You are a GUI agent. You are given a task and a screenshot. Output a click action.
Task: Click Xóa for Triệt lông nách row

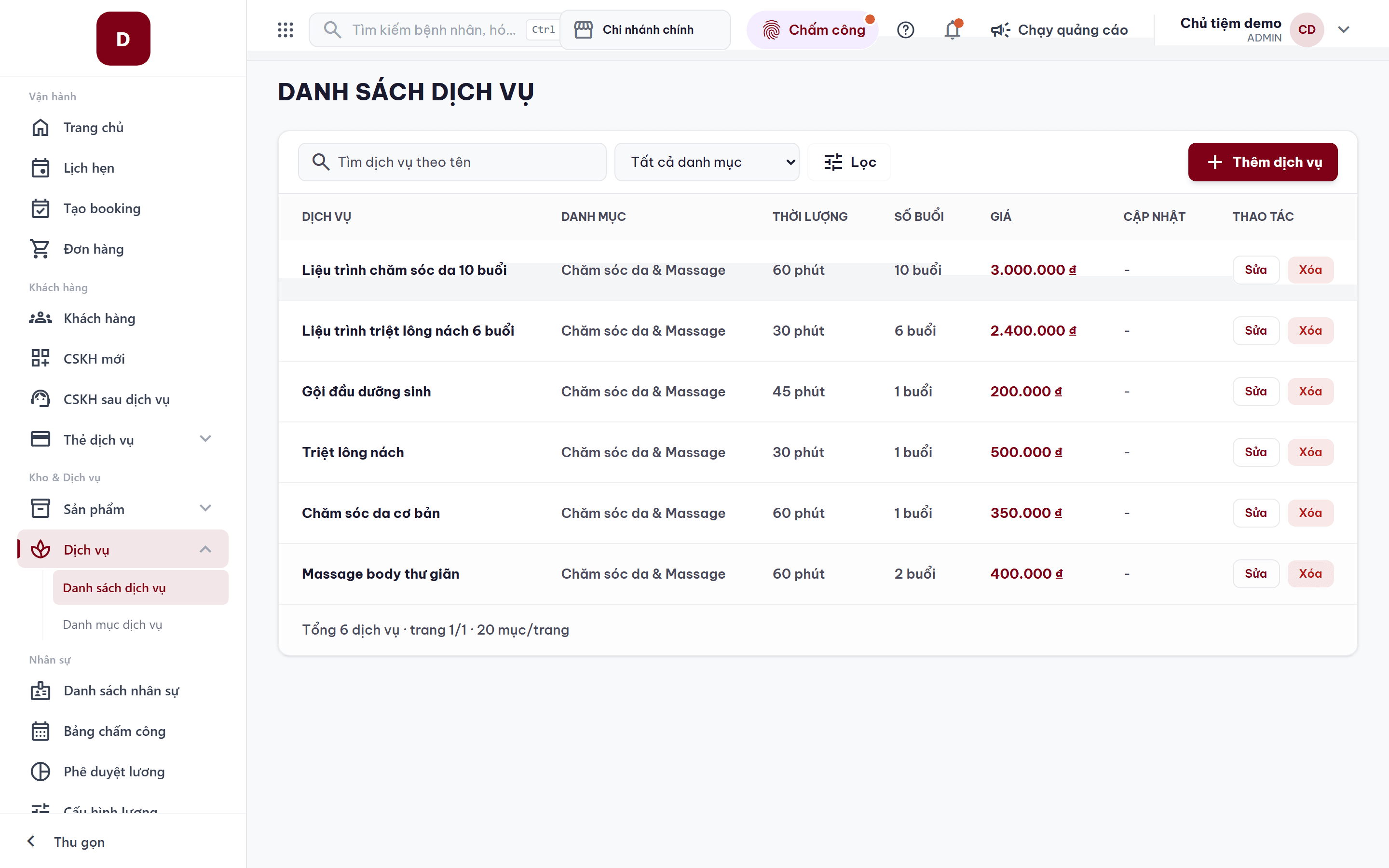(1310, 452)
